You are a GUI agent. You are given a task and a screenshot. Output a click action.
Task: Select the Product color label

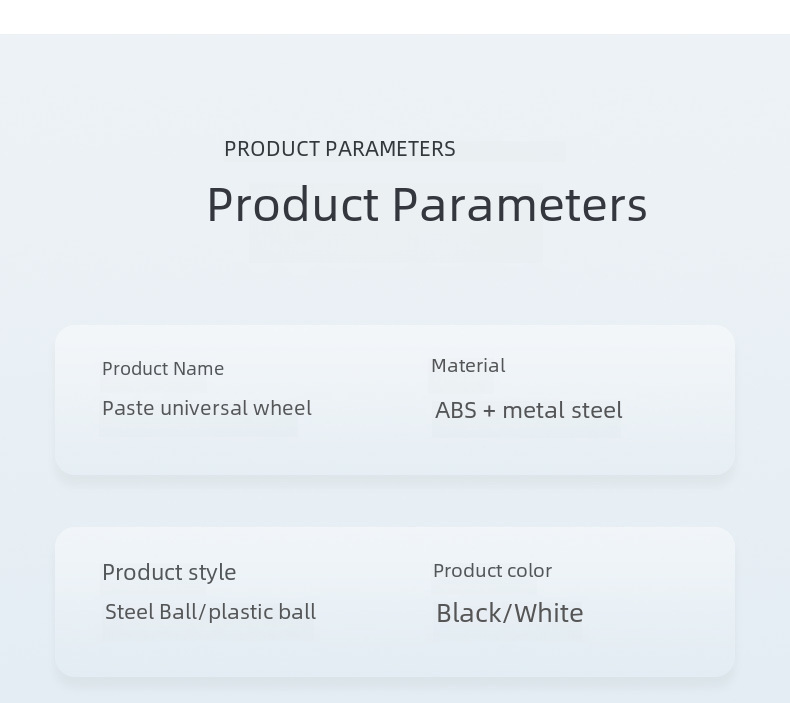(492, 570)
